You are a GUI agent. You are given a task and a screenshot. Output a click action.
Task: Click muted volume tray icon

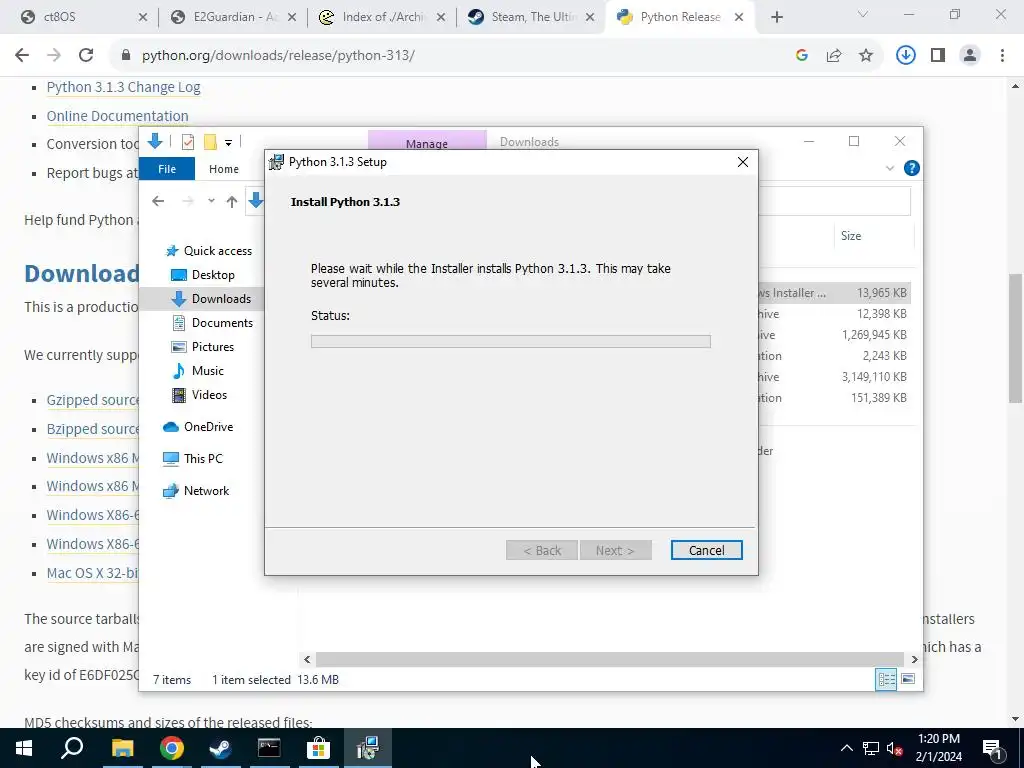click(x=895, y=748)
